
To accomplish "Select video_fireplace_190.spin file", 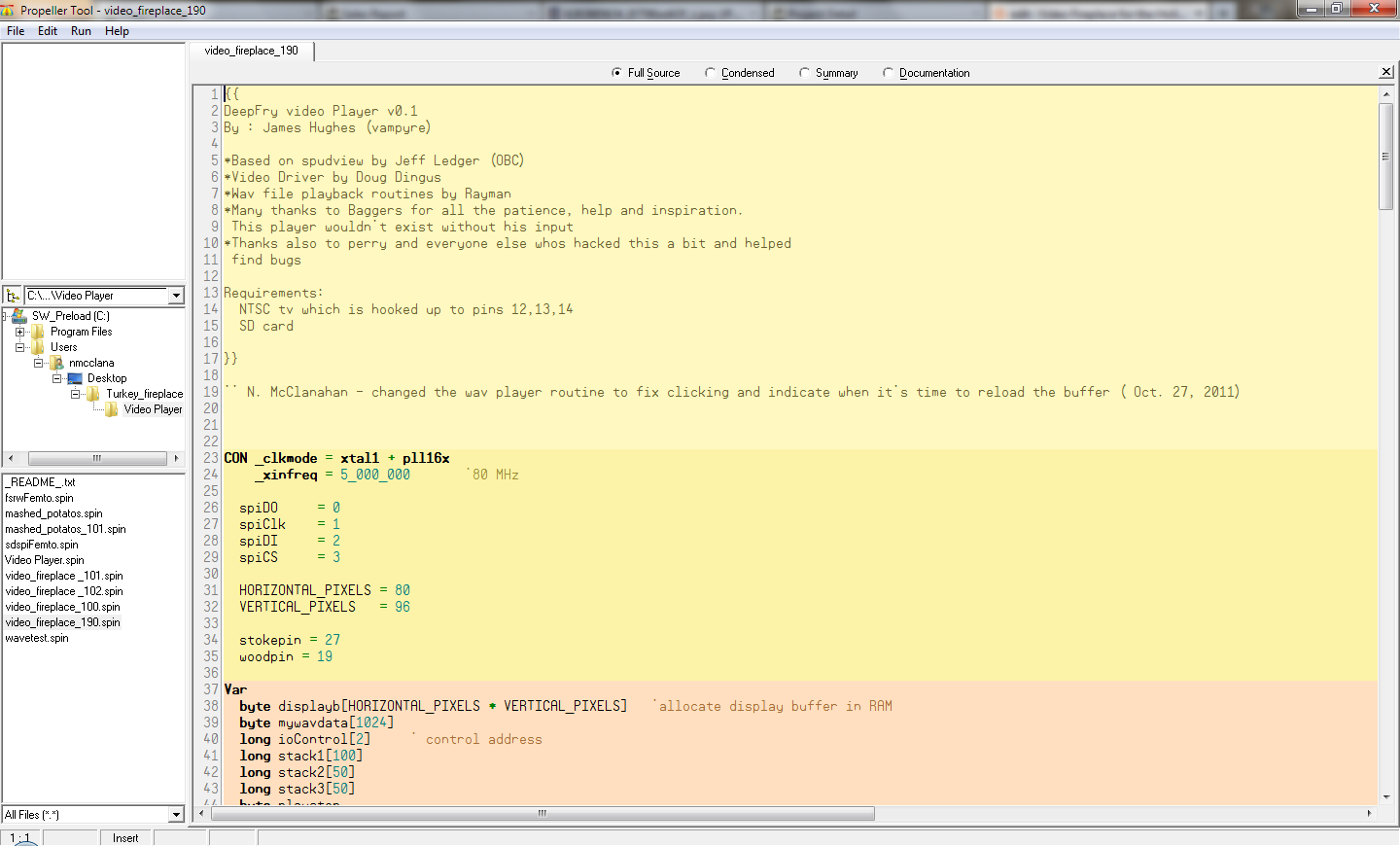I will [x=62, y=622].
